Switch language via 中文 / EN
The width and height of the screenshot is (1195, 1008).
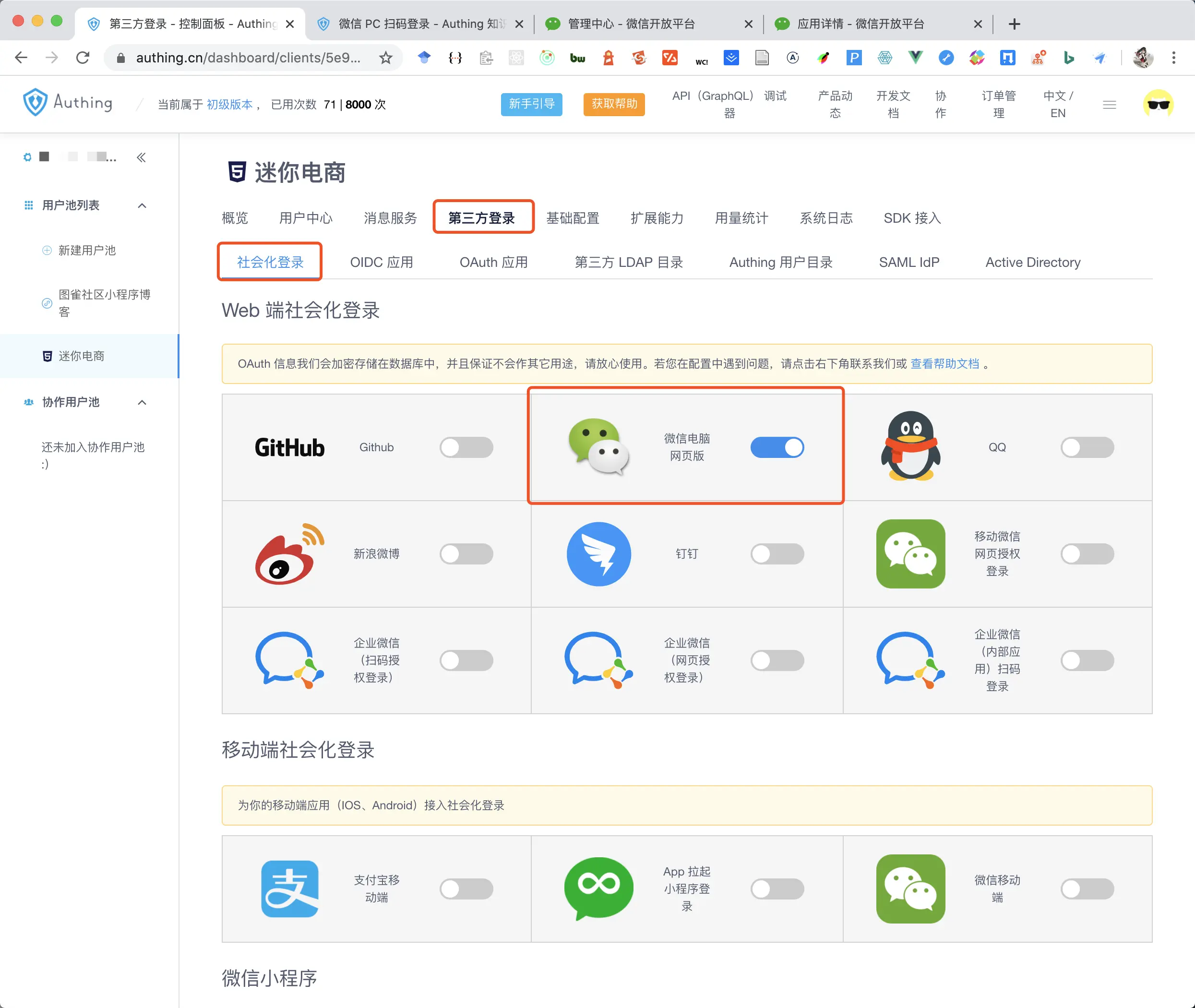(x=1058, y=104)
